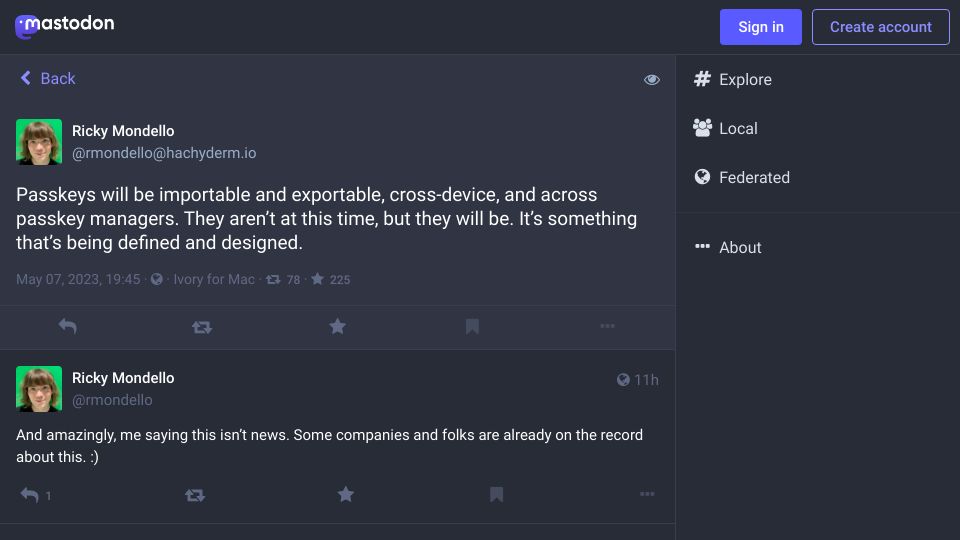
Task: Open the @rmondello handle on reply
Action: pos(112,400)
